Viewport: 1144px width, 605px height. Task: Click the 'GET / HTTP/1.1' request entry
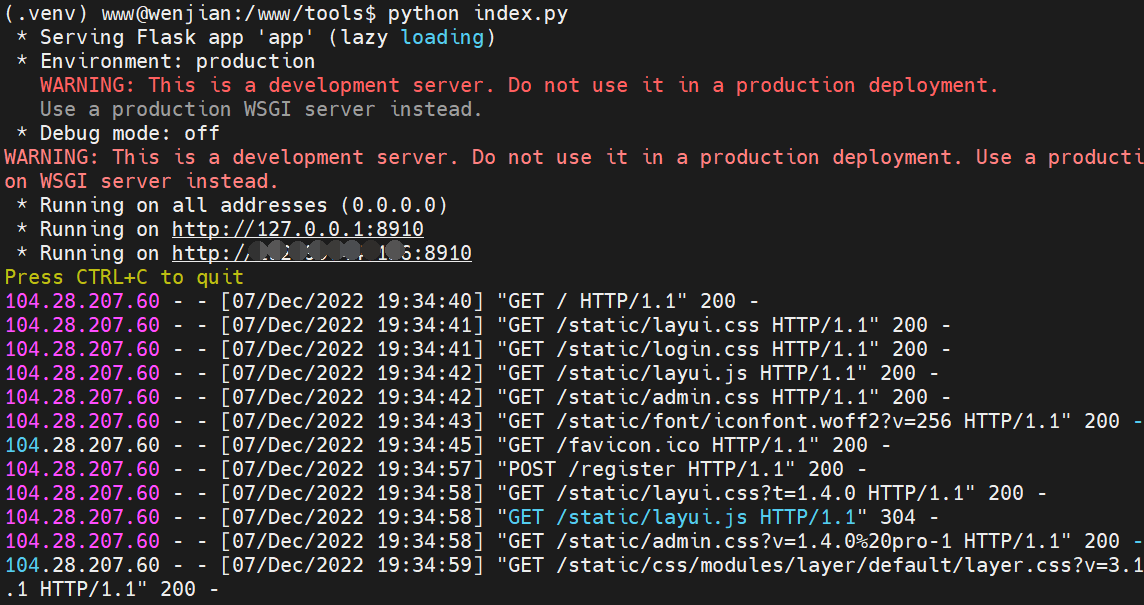click(592, 301)
